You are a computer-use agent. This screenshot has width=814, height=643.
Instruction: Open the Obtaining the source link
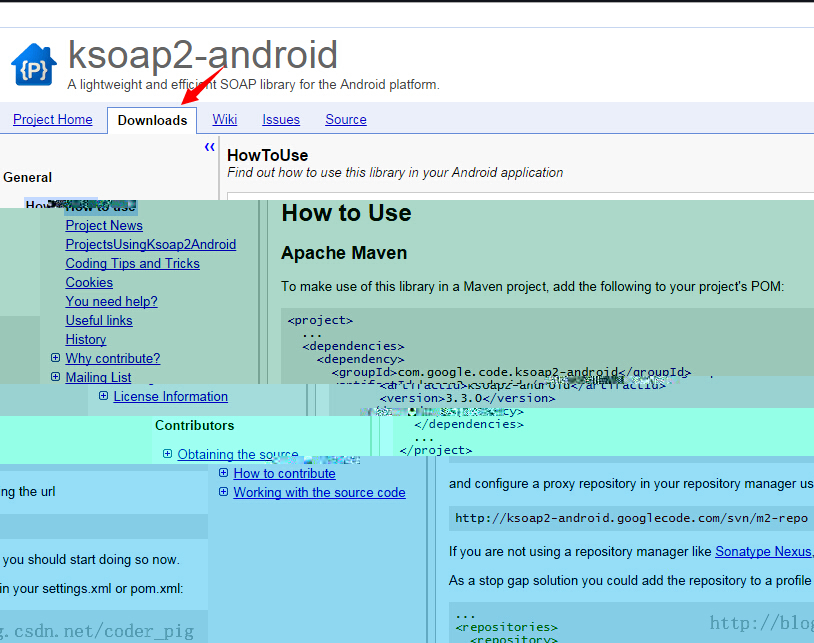tap(238, 454)
